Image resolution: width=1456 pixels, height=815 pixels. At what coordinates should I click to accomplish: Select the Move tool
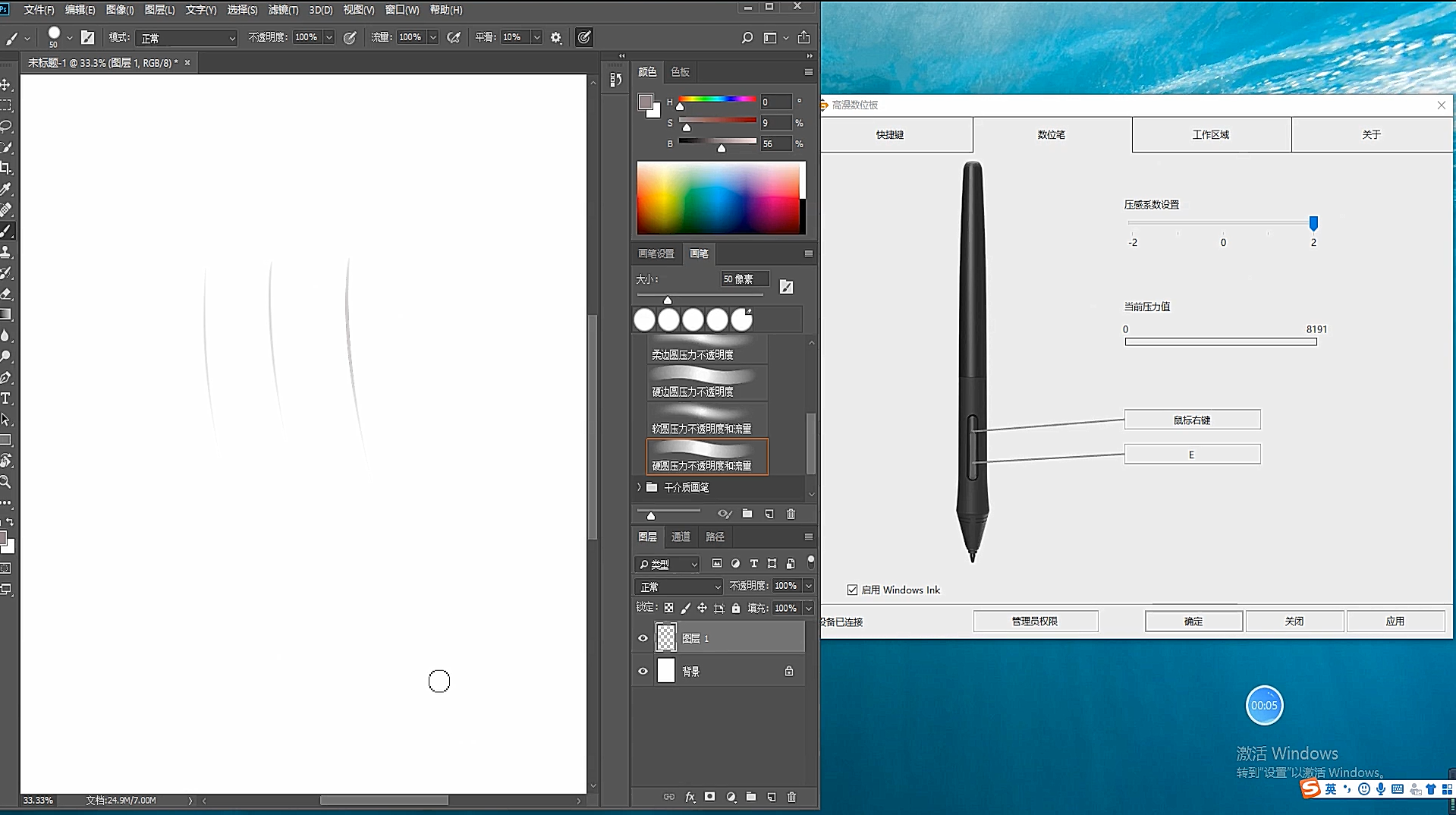tap(5, 84)
